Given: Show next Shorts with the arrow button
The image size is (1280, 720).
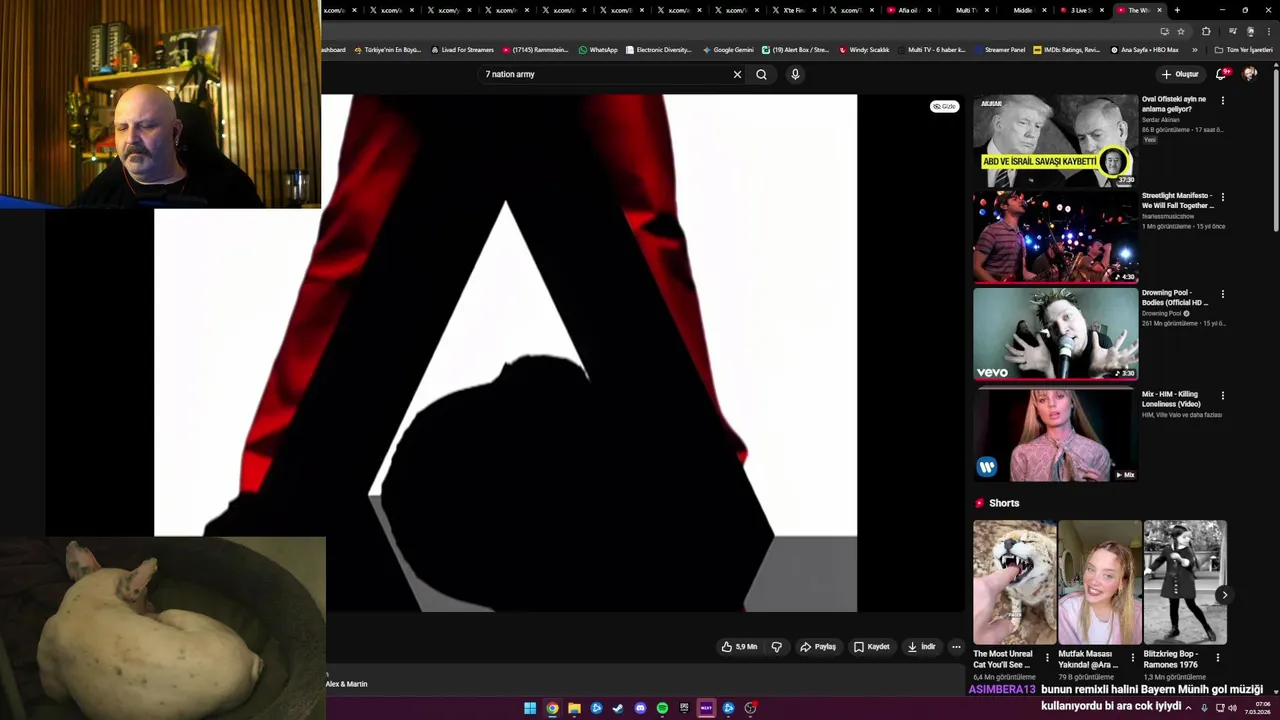Looking at the screenshot, I should pos(1224,595).
